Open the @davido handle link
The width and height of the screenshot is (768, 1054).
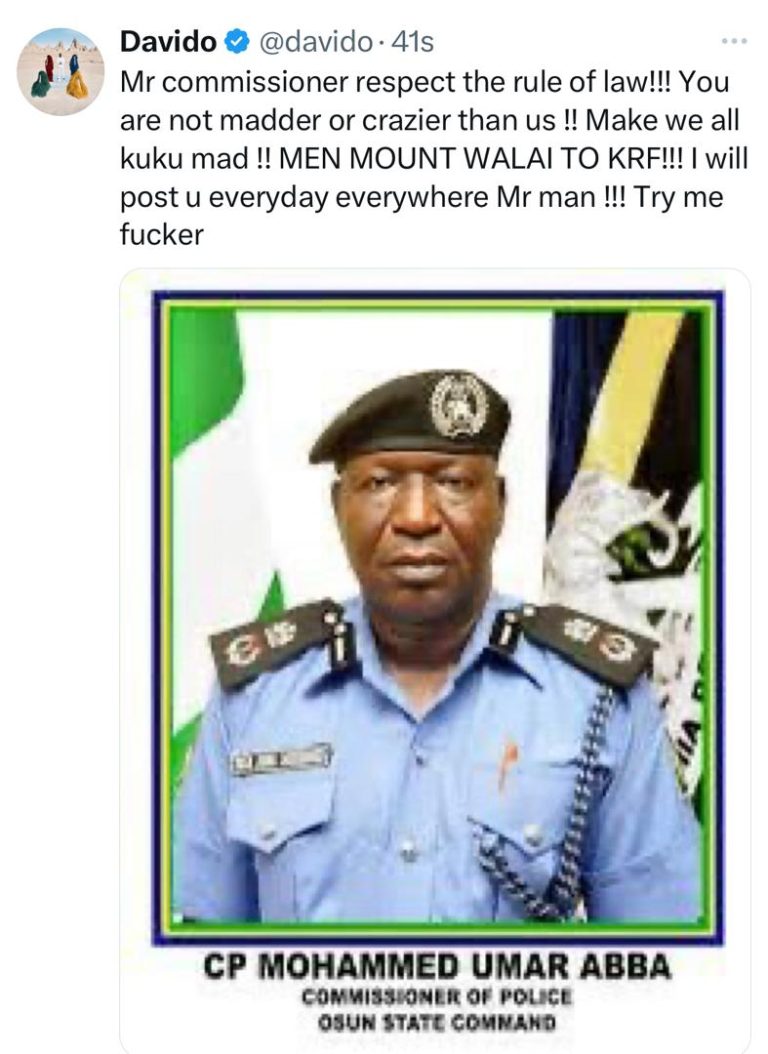[315, 42]
